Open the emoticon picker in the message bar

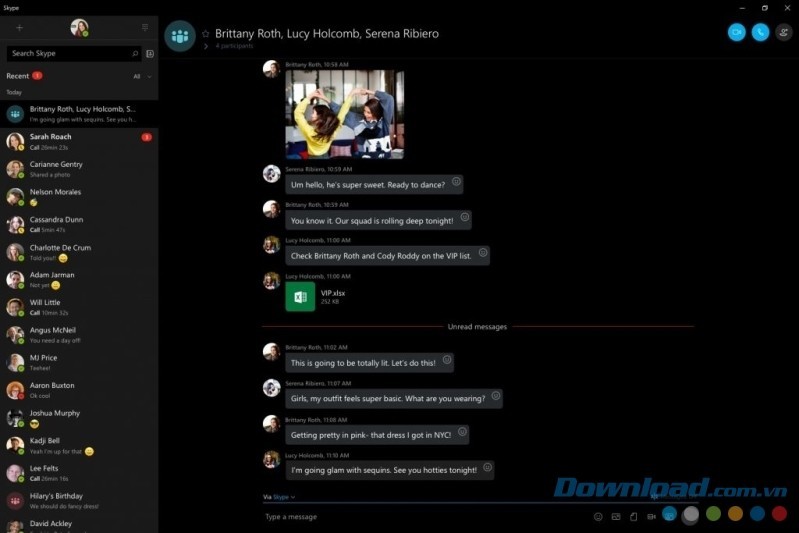tap(598, 517)
